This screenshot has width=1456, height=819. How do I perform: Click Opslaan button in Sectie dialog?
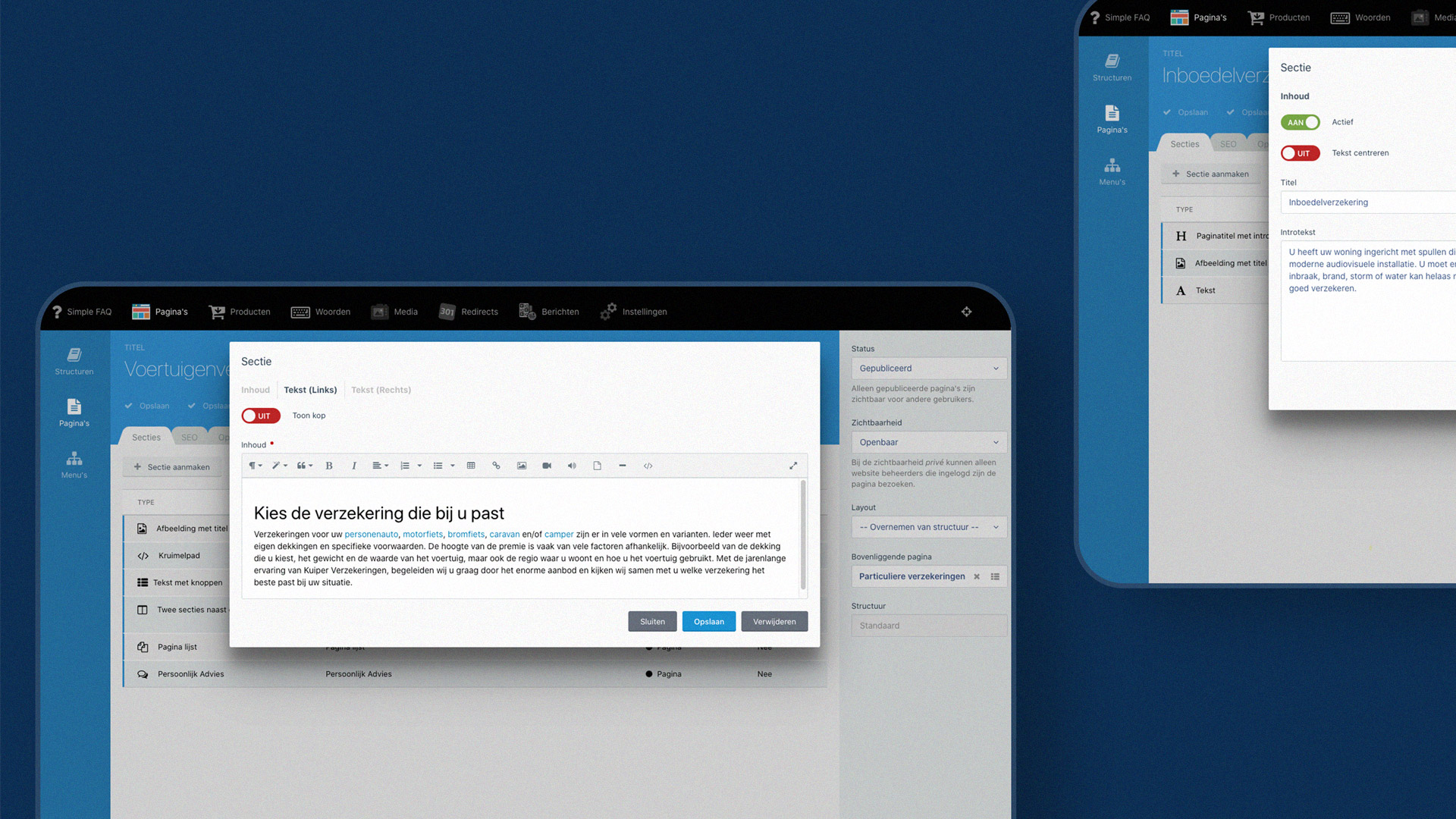(x=709, y=621)
